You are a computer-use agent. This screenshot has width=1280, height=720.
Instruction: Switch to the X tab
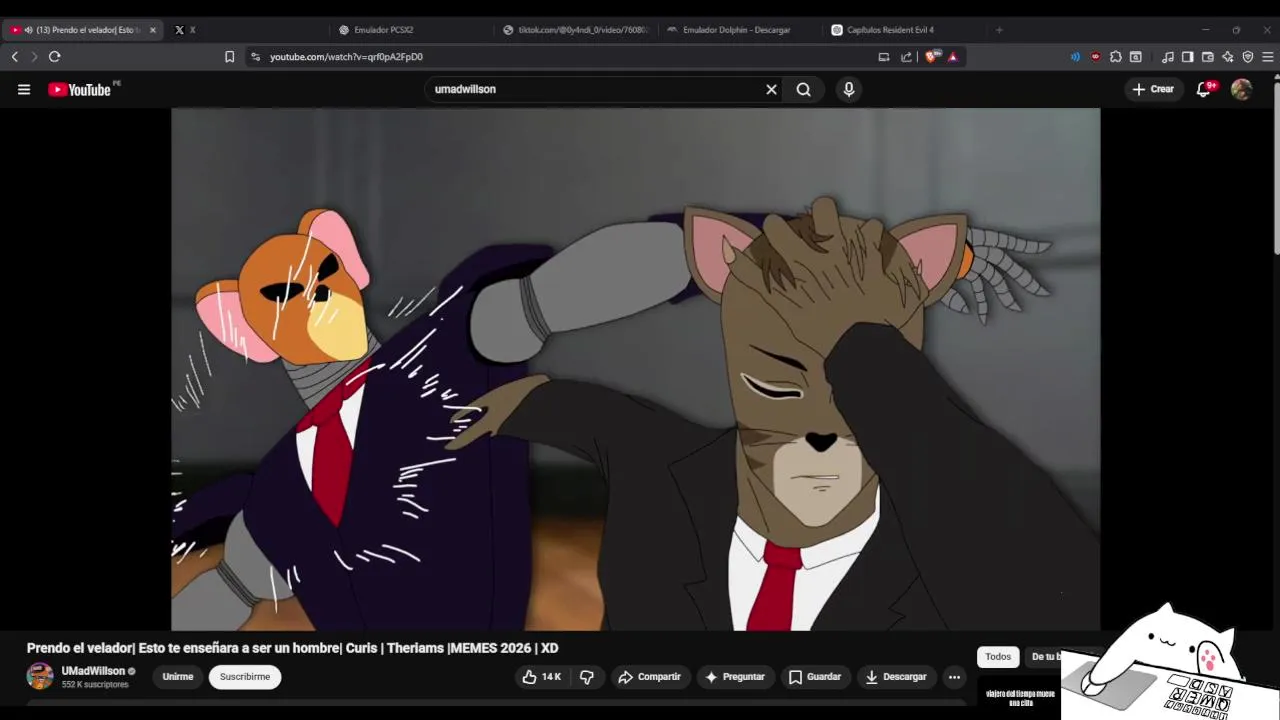pyautogui.click(x=245, y=30)
